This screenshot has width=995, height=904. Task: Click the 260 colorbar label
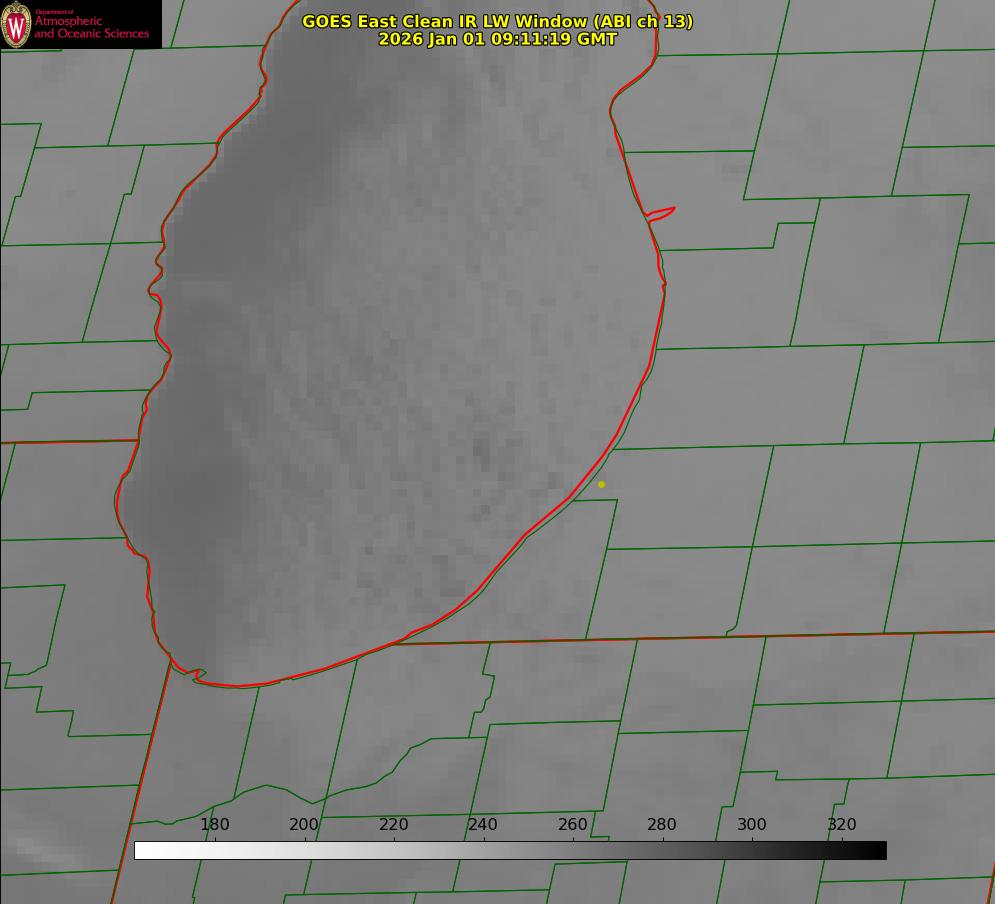573,824
